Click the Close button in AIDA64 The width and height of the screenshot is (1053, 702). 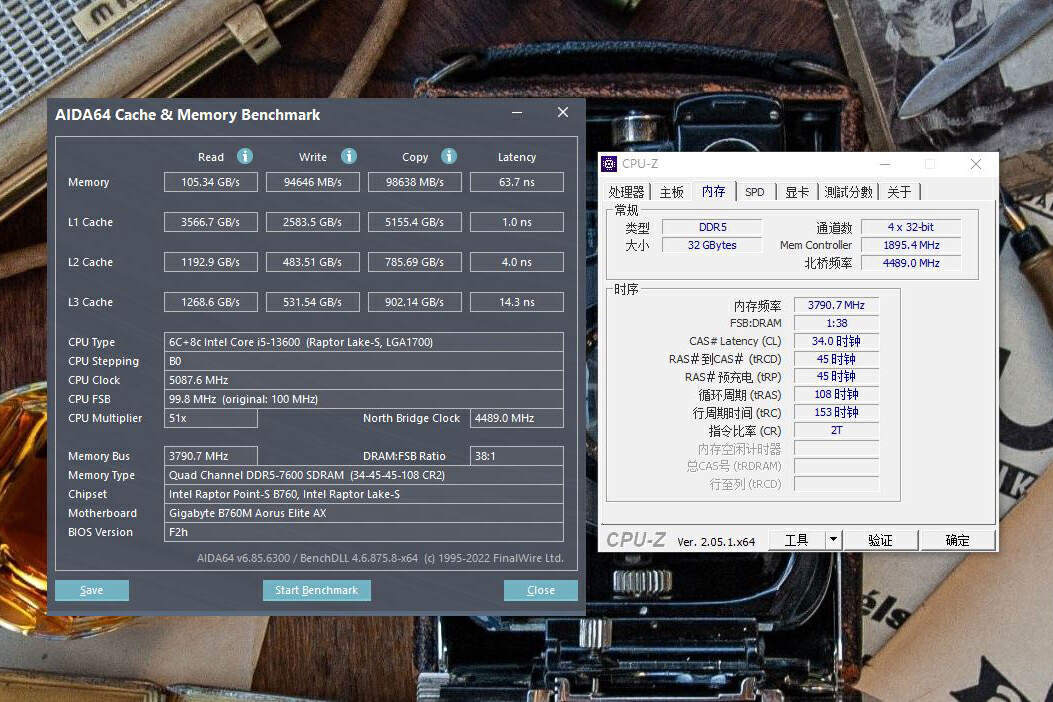point(541,590)
